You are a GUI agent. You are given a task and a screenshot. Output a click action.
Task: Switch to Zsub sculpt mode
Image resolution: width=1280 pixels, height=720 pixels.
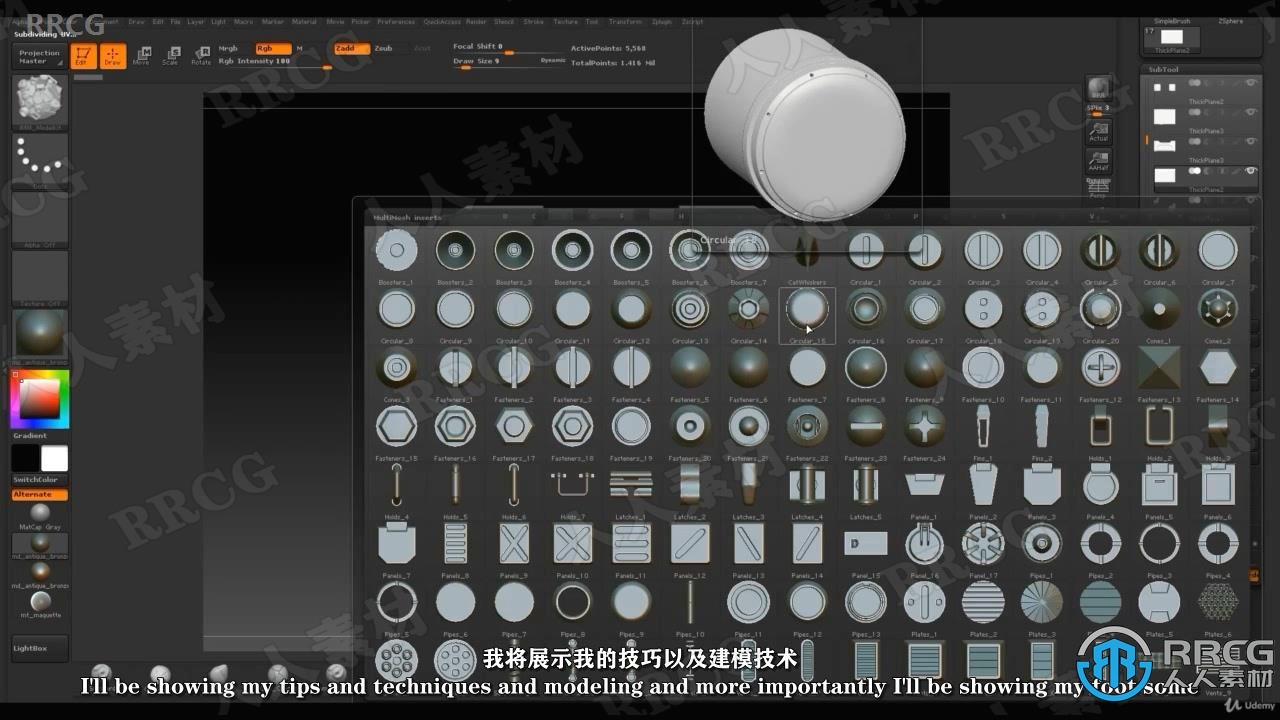point(384,48)
